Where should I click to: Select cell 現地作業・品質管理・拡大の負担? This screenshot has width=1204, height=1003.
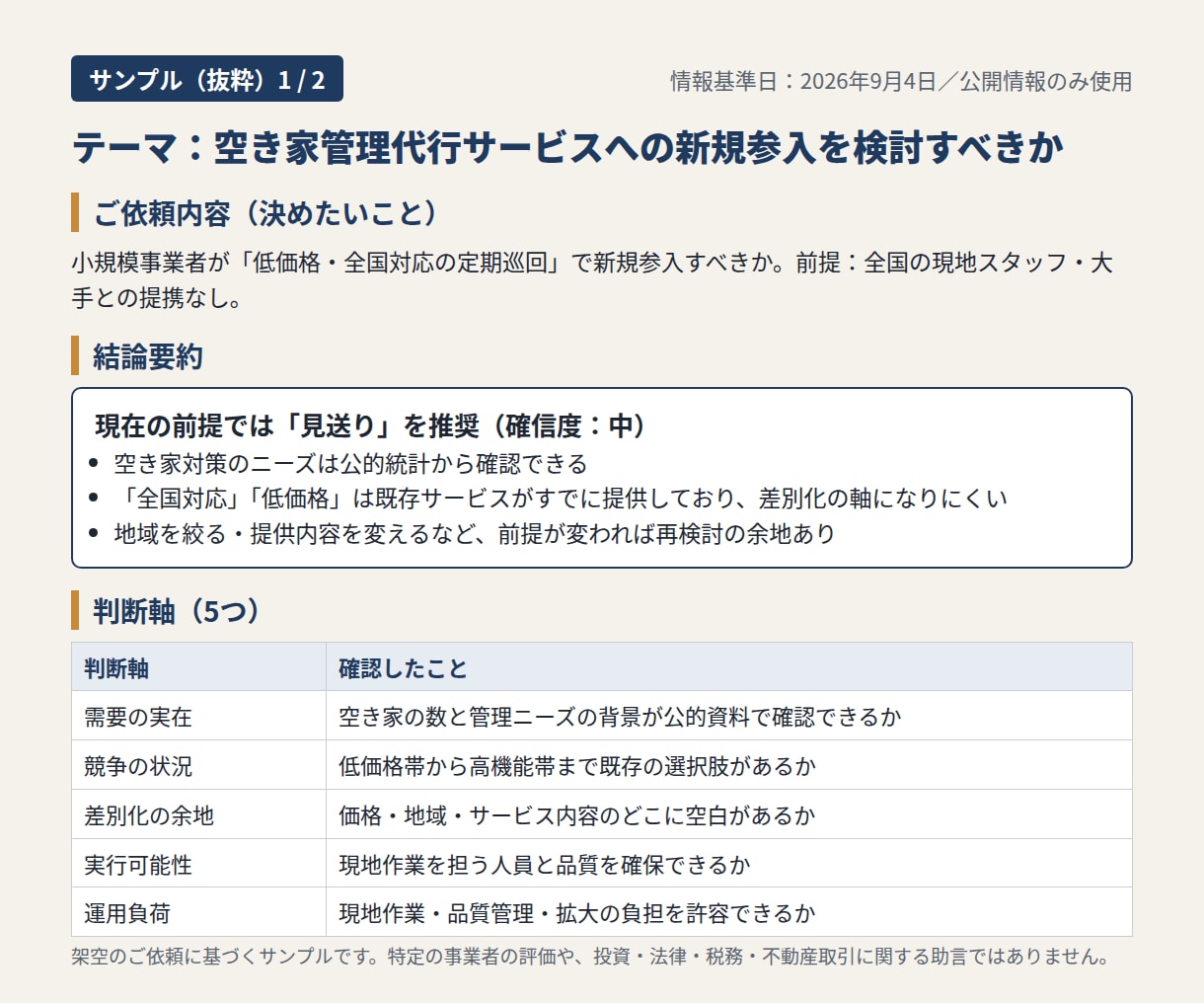(x=729, y=913)
